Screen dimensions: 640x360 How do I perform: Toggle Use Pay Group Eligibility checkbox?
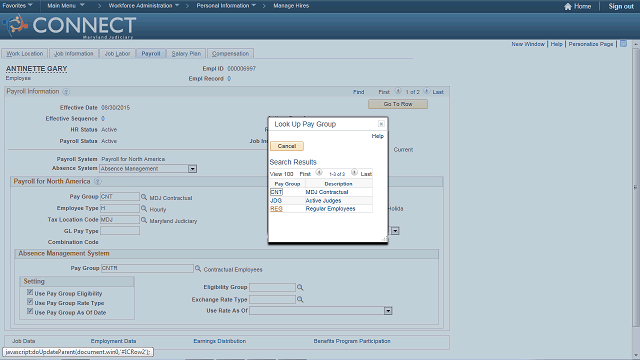pos(30,292)
